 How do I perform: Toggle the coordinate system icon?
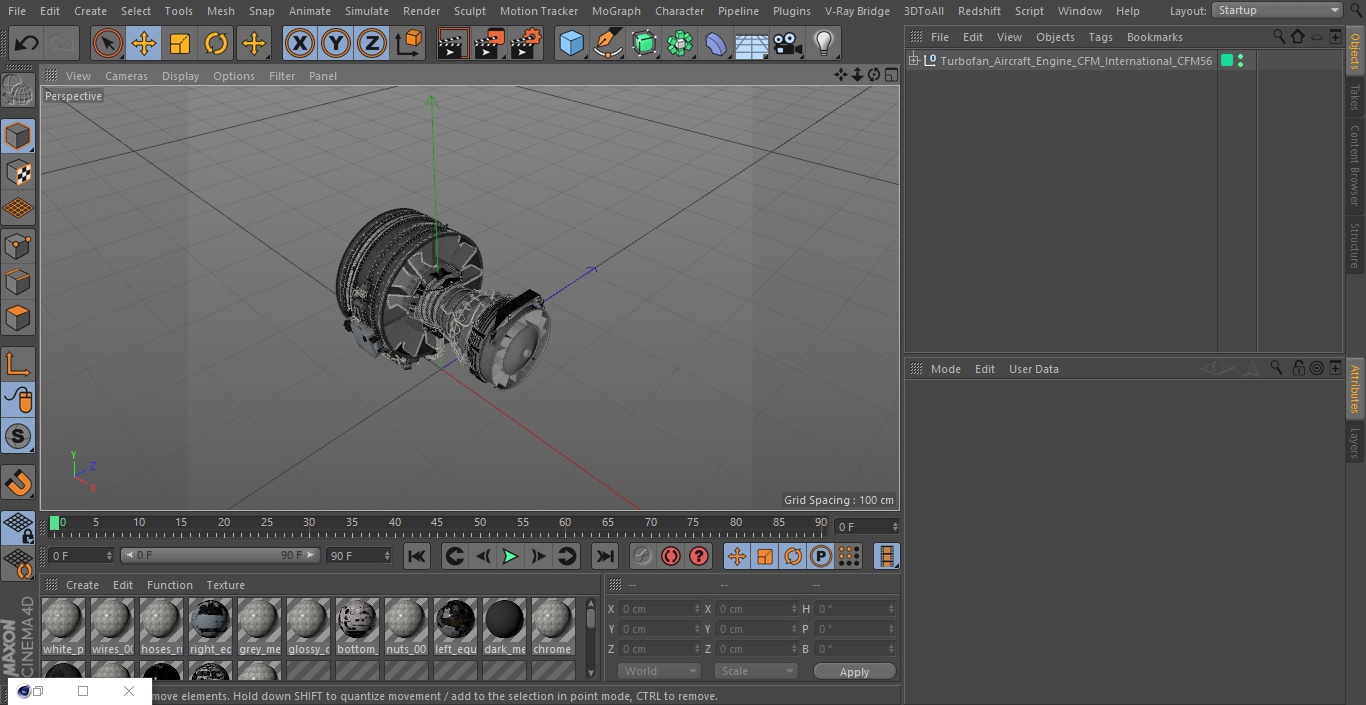click(409, 43)
